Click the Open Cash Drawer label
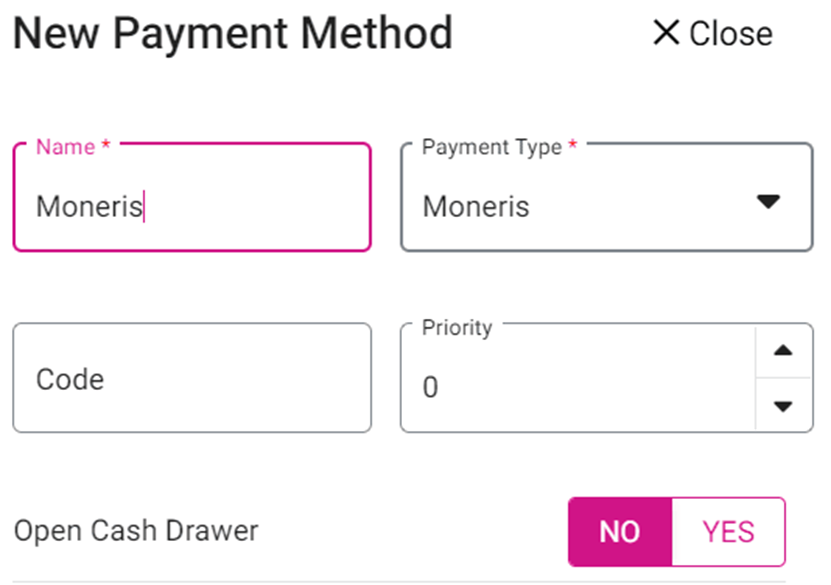The width and height of the screenshot is (831, 585). (136, 530)
